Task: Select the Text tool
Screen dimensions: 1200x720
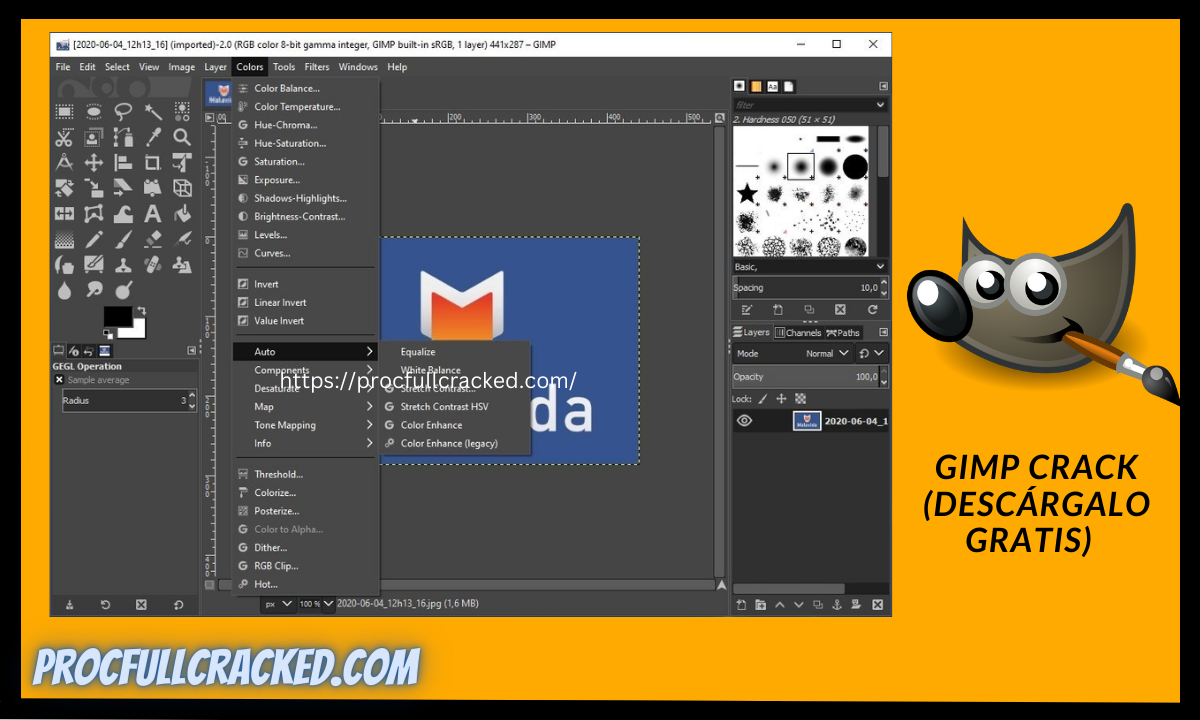Action: (152, 214)
